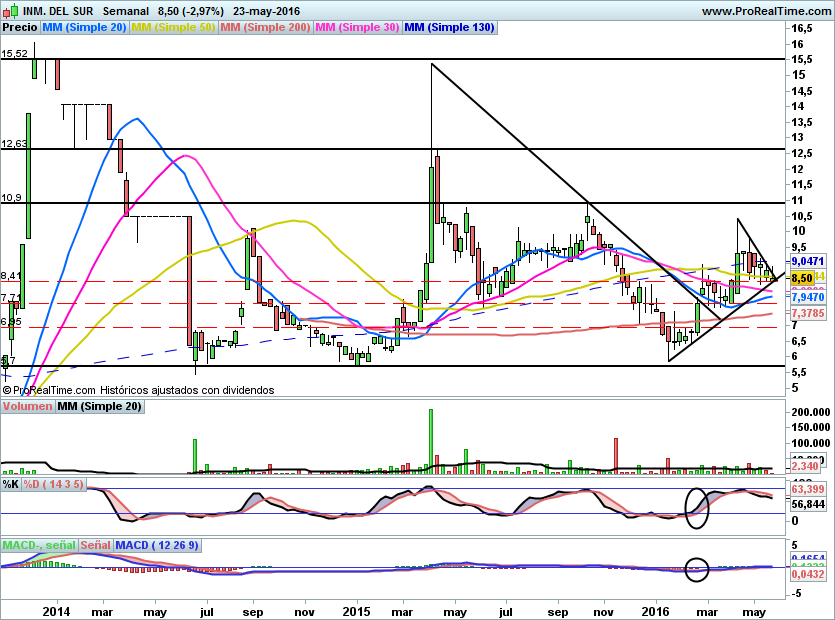
Task: Click the circle marker on the stochastic panel
Action: click(x=697, y=507)
